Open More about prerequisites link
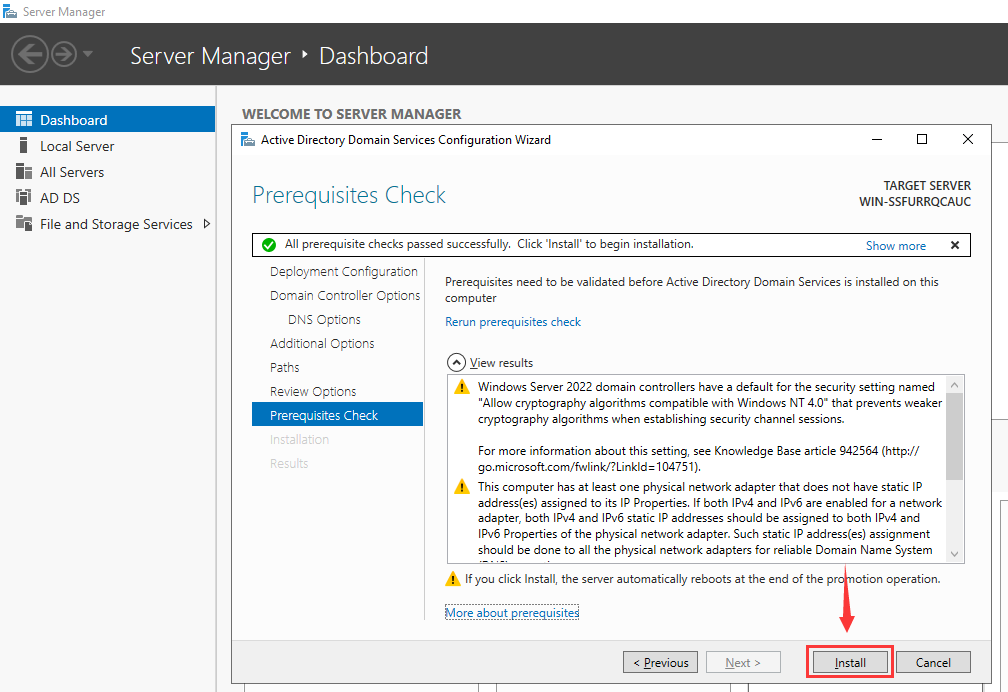 (x=512, y=612)
